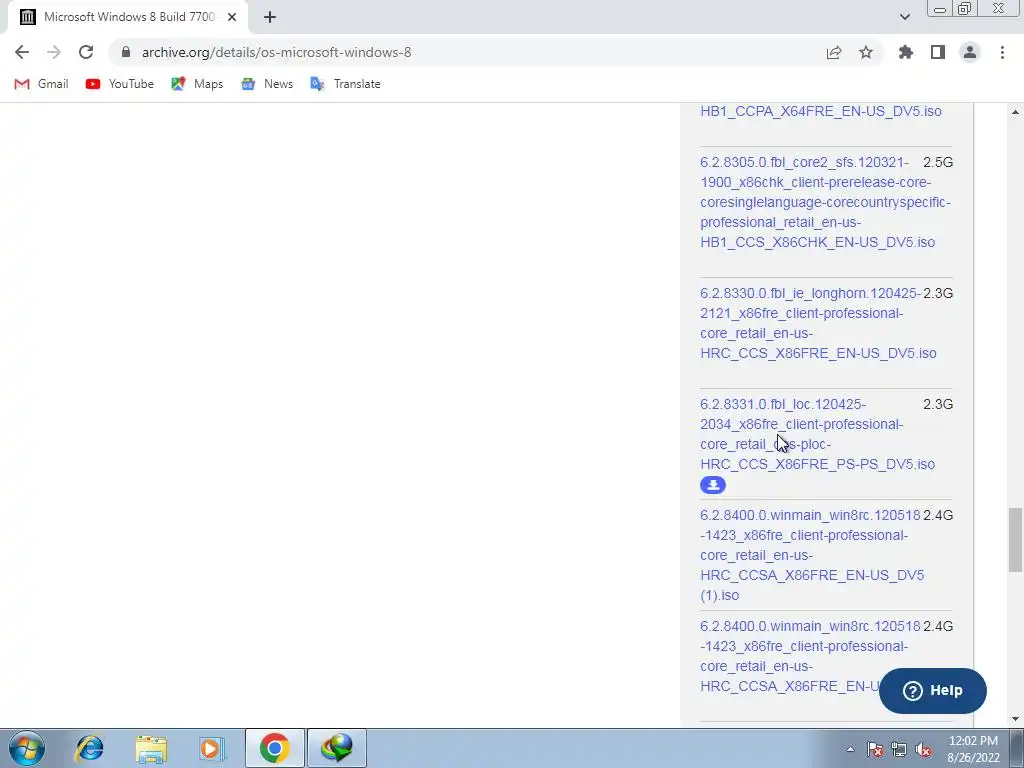The width and height of the screenshot is (1024, 768).
Task: Open the Help chat button
Action: (x=933, y=690)
